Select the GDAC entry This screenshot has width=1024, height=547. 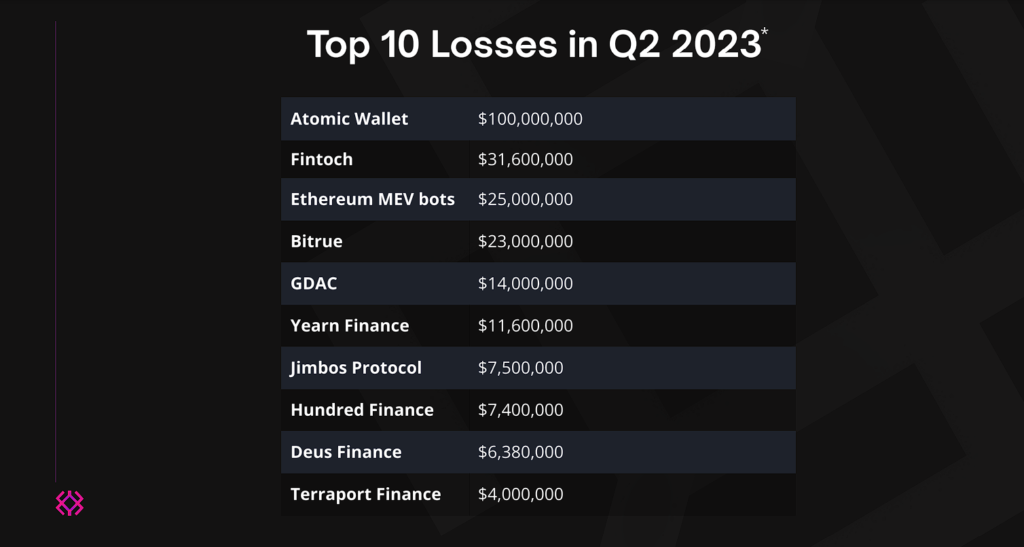pyautogui.click(x=313, y=283)
